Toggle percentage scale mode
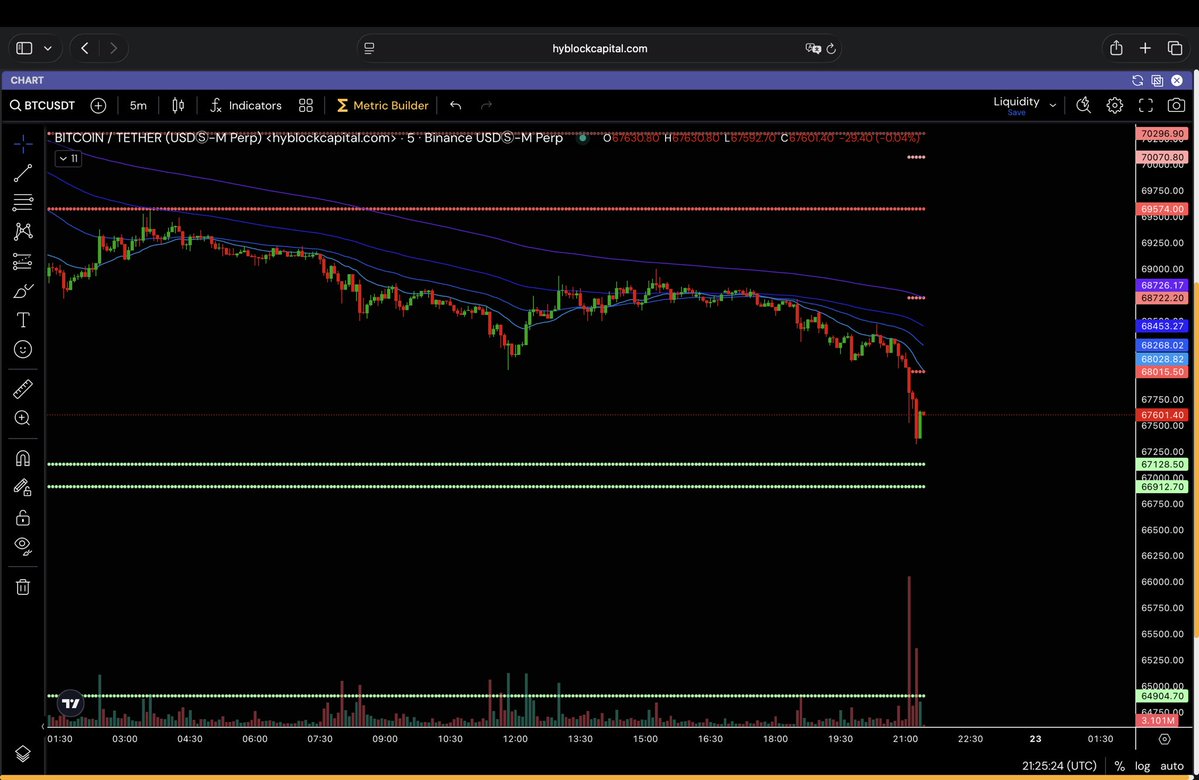Viewport: 1199px width, 780px height. click(x=1119, y=765)
